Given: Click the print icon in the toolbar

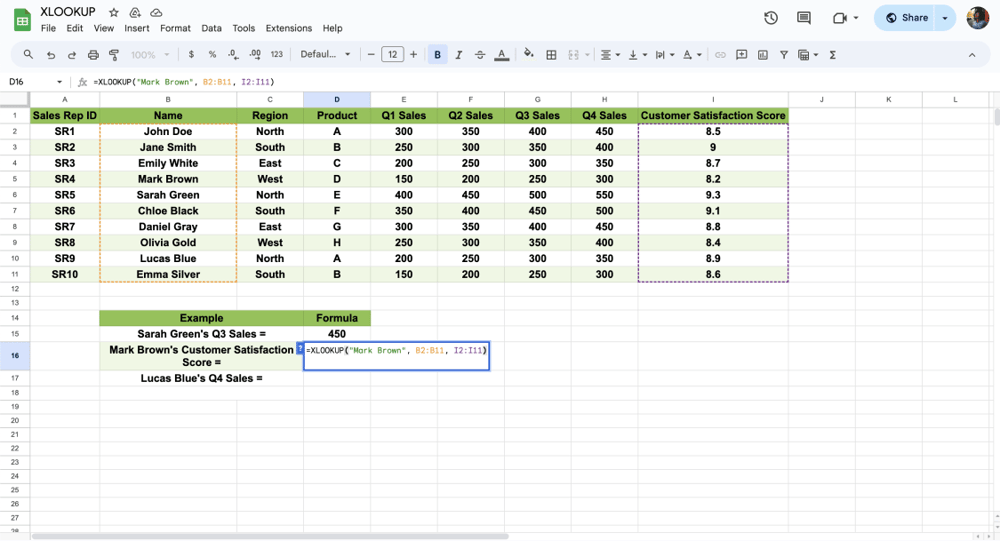Looking at the screenshot, I should coord(93,55).
